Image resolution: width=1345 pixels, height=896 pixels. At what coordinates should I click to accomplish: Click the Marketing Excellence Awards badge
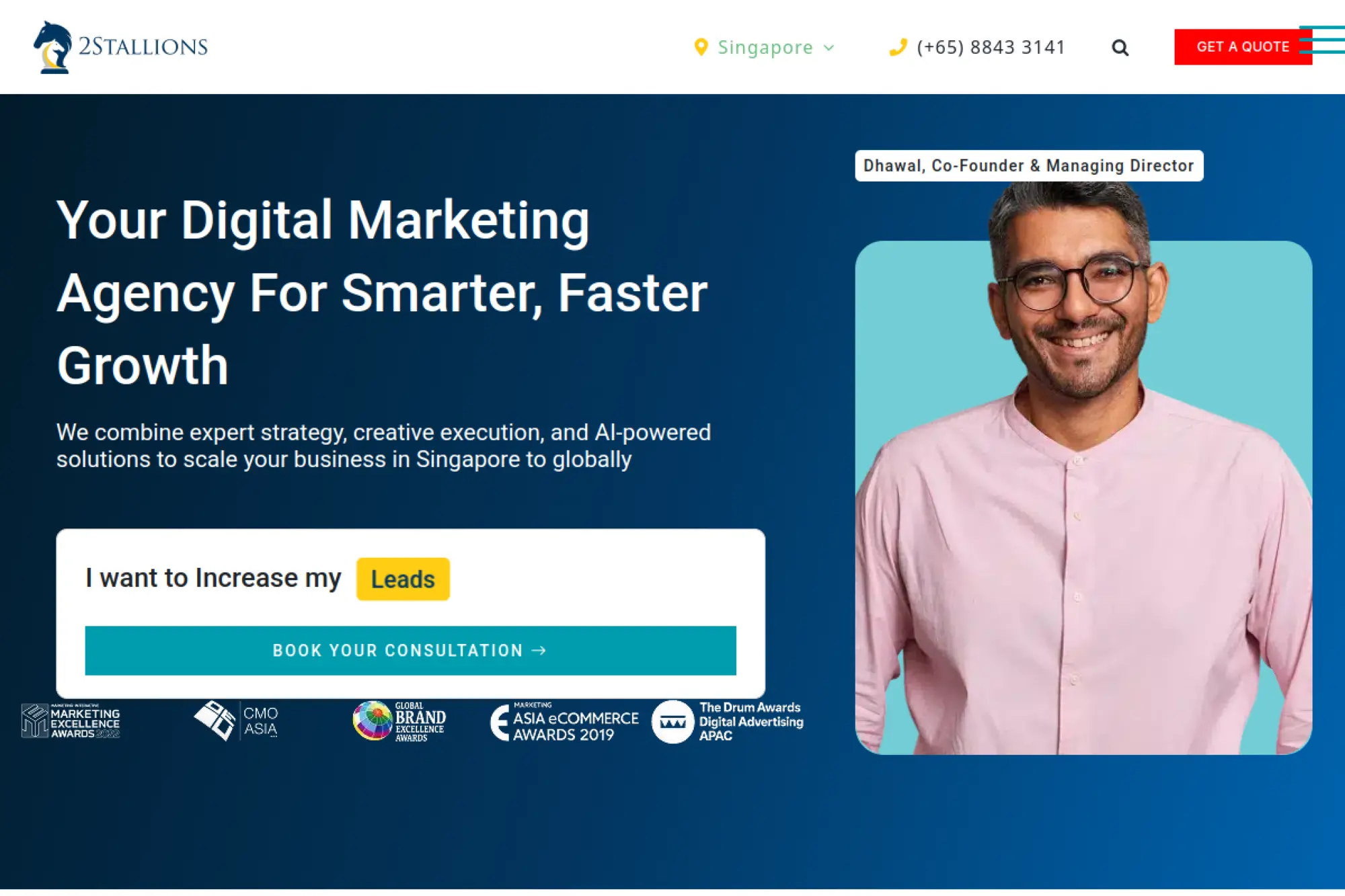click(71, 721)
